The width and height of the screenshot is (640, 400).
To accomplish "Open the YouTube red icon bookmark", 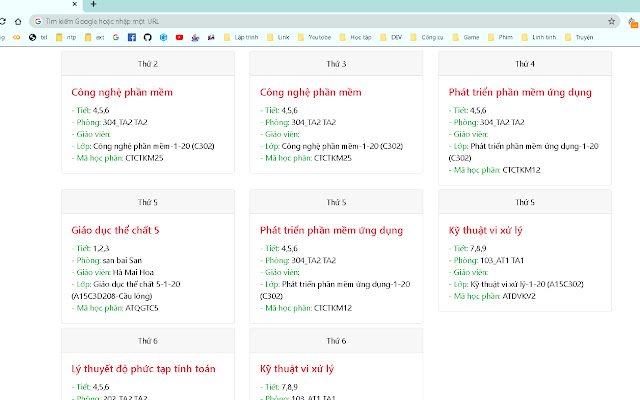I will click(x=179, y=37).
